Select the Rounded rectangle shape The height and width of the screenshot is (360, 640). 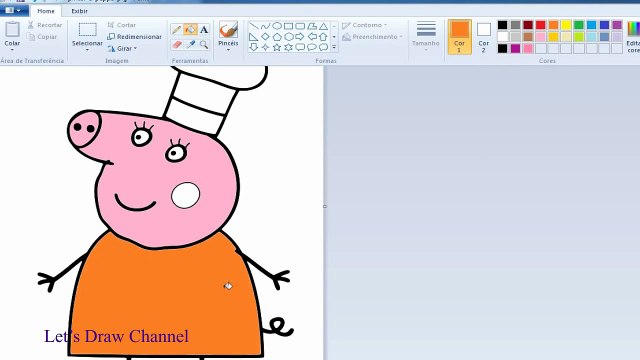[x=300, y=26]
